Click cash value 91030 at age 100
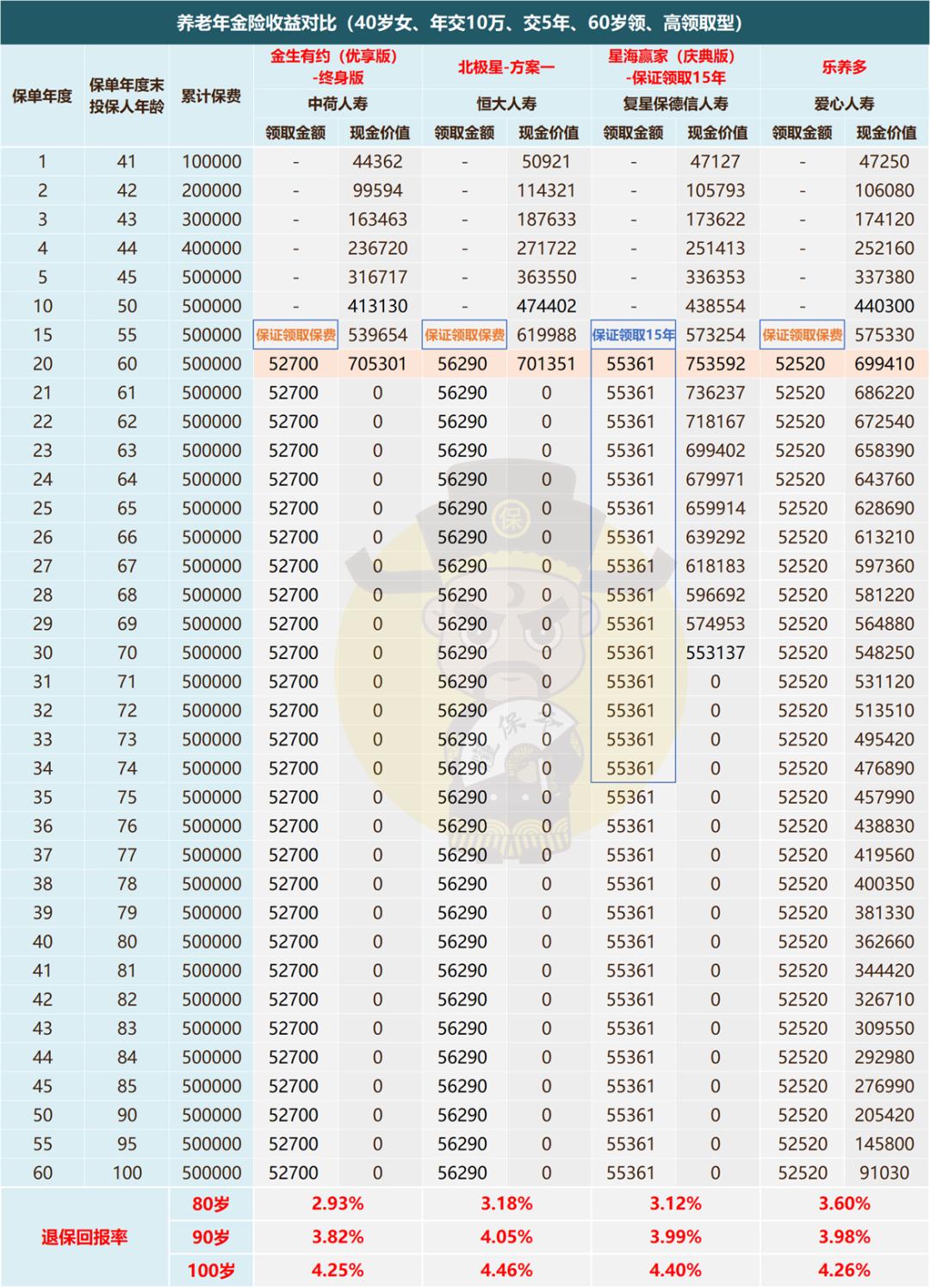Image resolution: width=930 pixels, height=1288 pixels. [884, 1173]
